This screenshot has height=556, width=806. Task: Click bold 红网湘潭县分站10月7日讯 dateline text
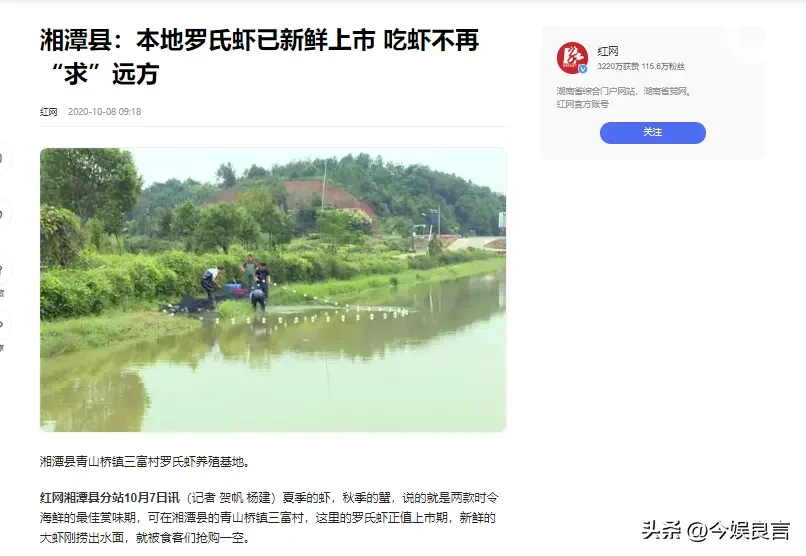[x=110, y=497]
